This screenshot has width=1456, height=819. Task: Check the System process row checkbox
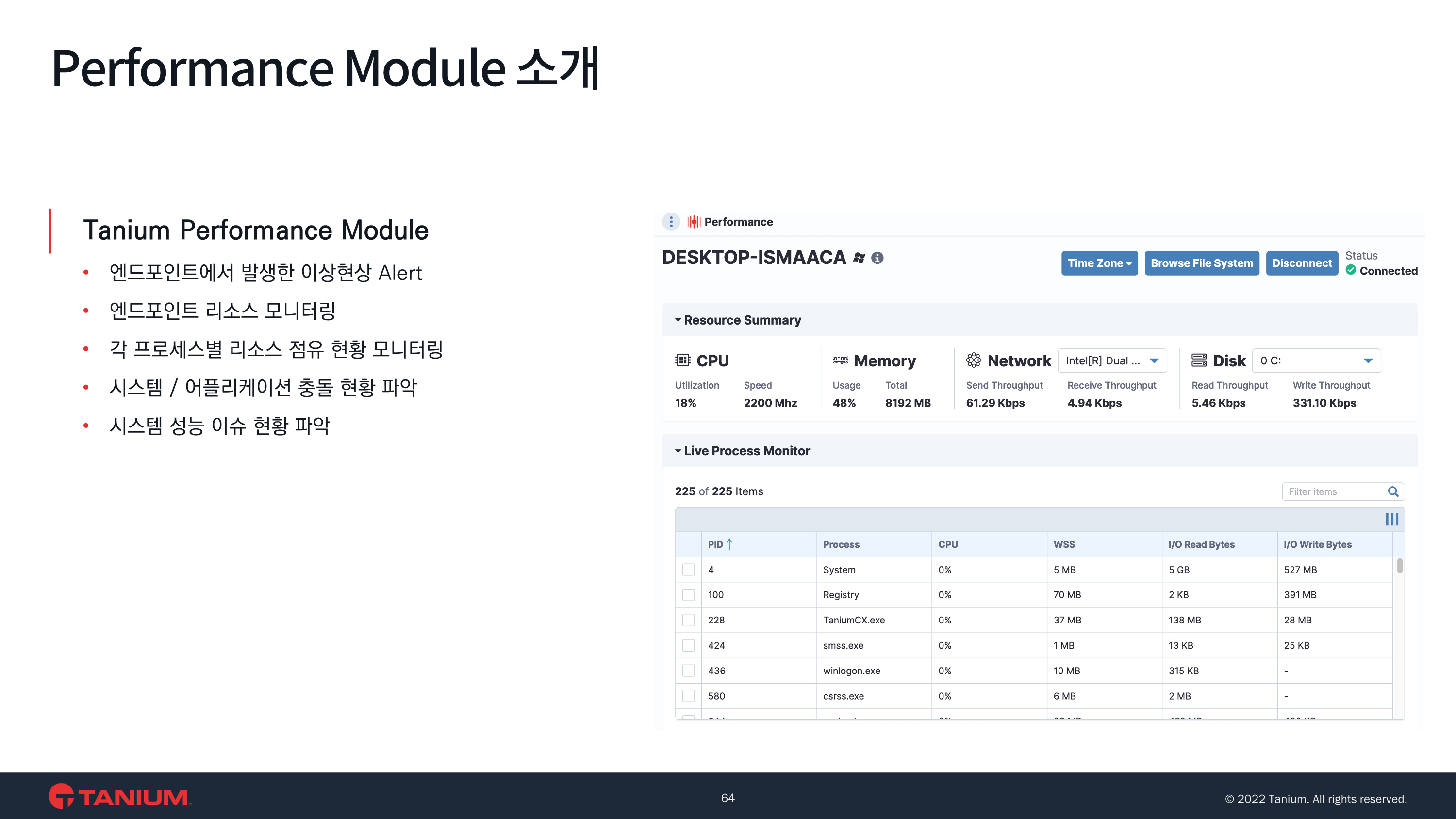point(688,570)
